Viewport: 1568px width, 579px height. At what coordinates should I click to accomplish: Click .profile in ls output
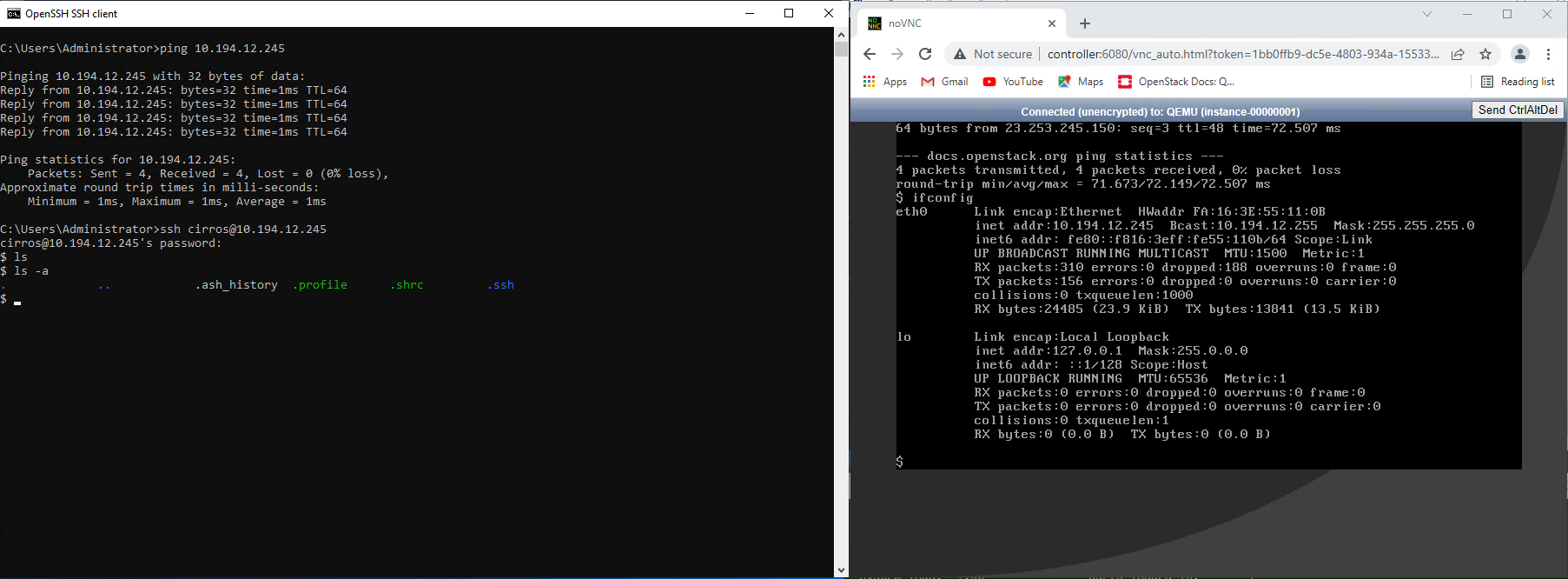(x=320, y=285)
